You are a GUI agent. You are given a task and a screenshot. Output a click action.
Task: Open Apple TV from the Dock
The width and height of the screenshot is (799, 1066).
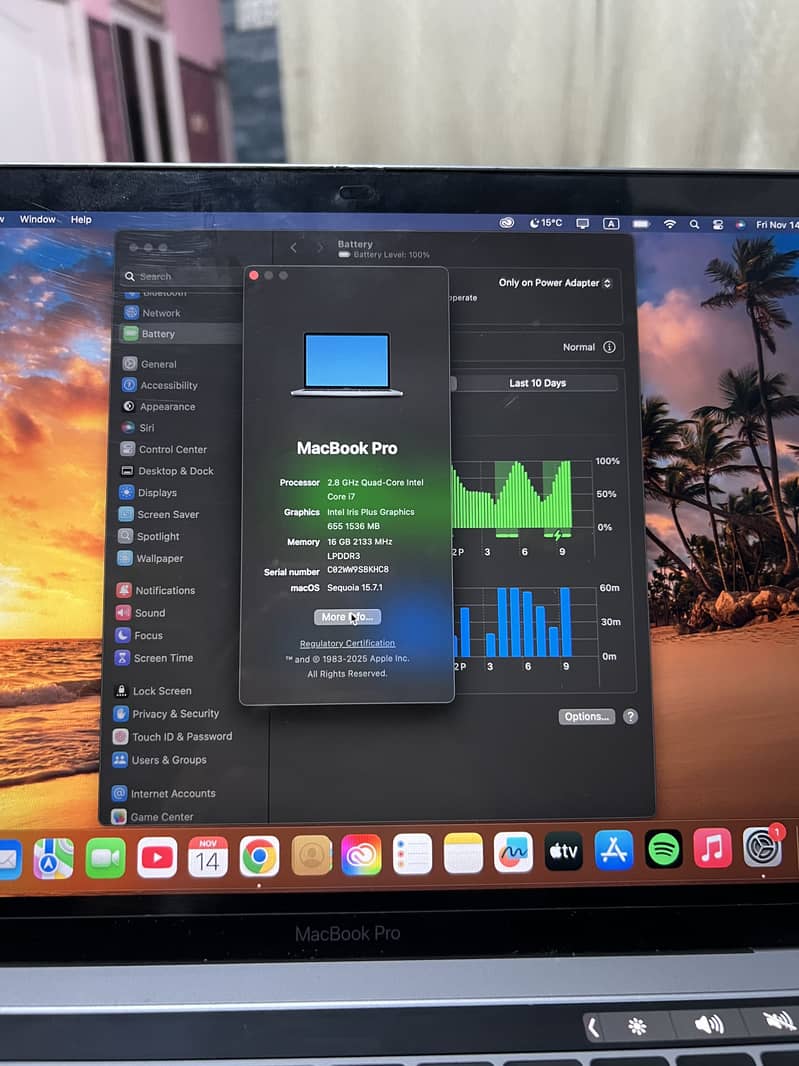tap(564, 850)
